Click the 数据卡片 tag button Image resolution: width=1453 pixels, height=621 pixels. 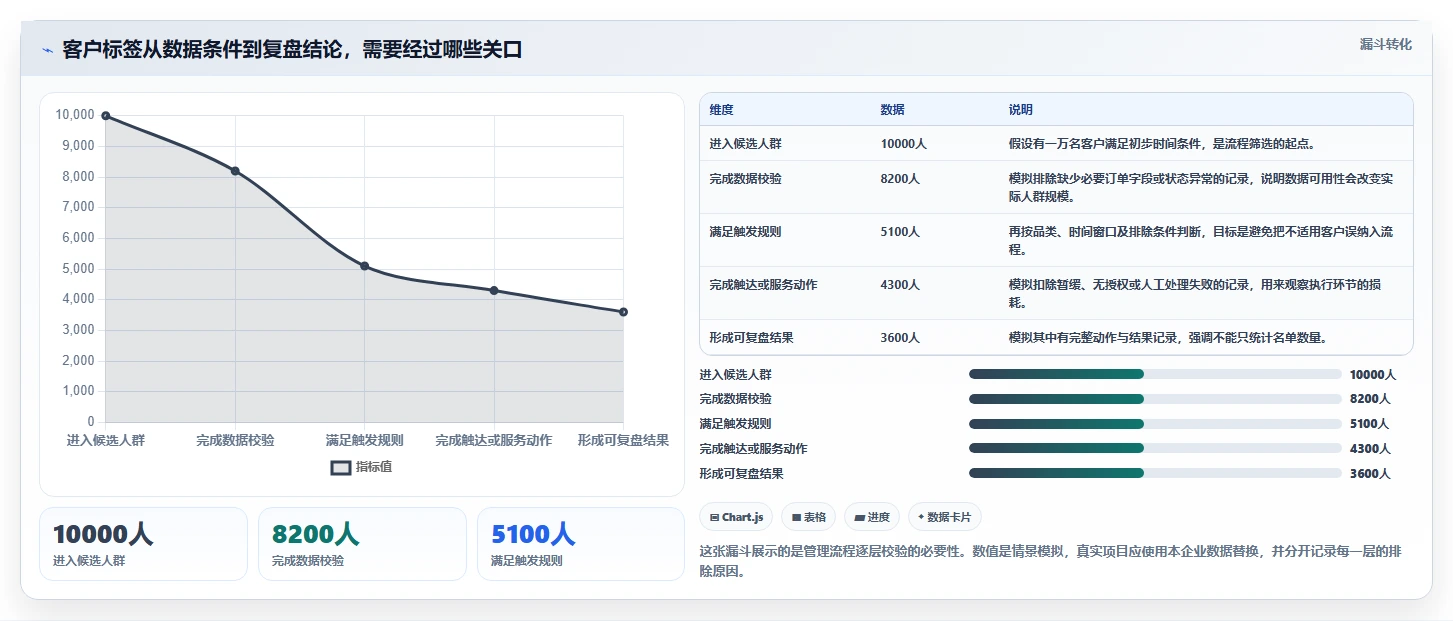(x=945, y=517)
